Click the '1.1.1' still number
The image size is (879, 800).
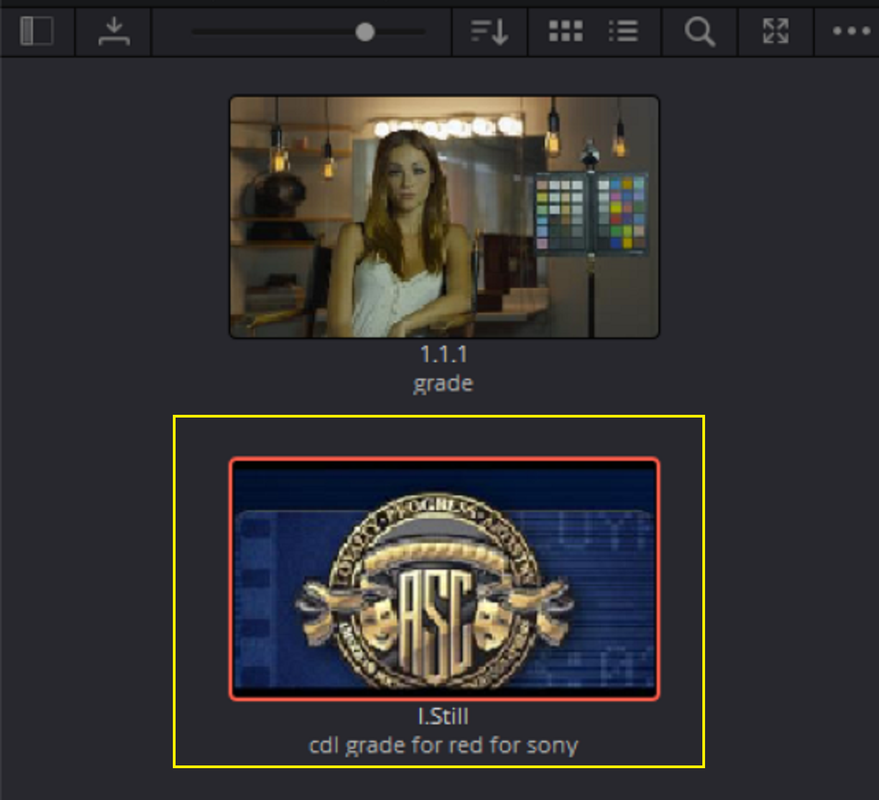point(443,354)
